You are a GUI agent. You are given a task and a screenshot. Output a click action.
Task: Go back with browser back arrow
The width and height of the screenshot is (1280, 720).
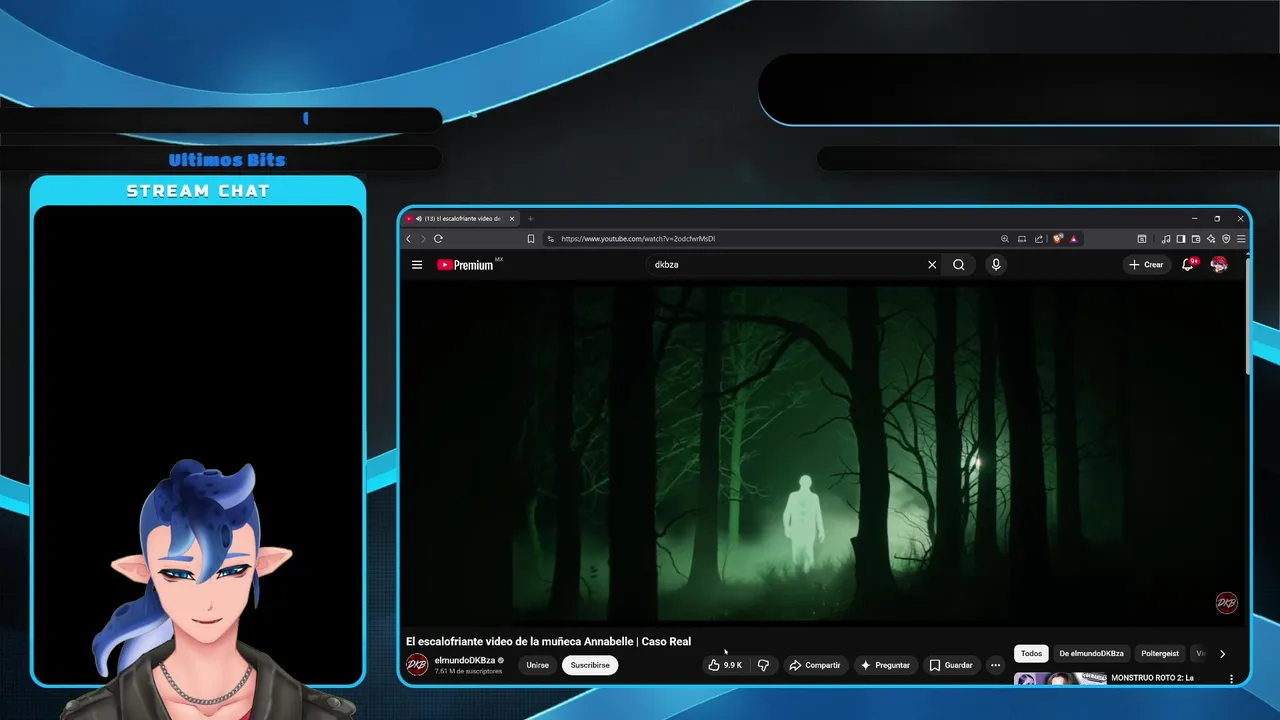pos(408,239)
